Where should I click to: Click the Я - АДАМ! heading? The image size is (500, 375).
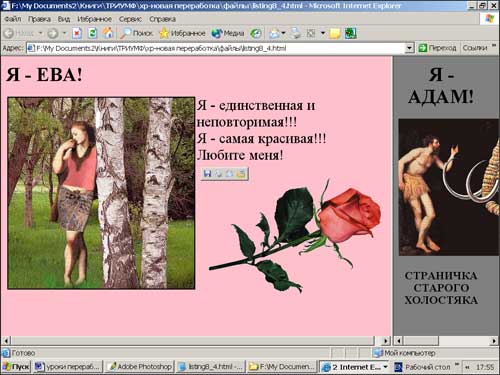[441, 85]
